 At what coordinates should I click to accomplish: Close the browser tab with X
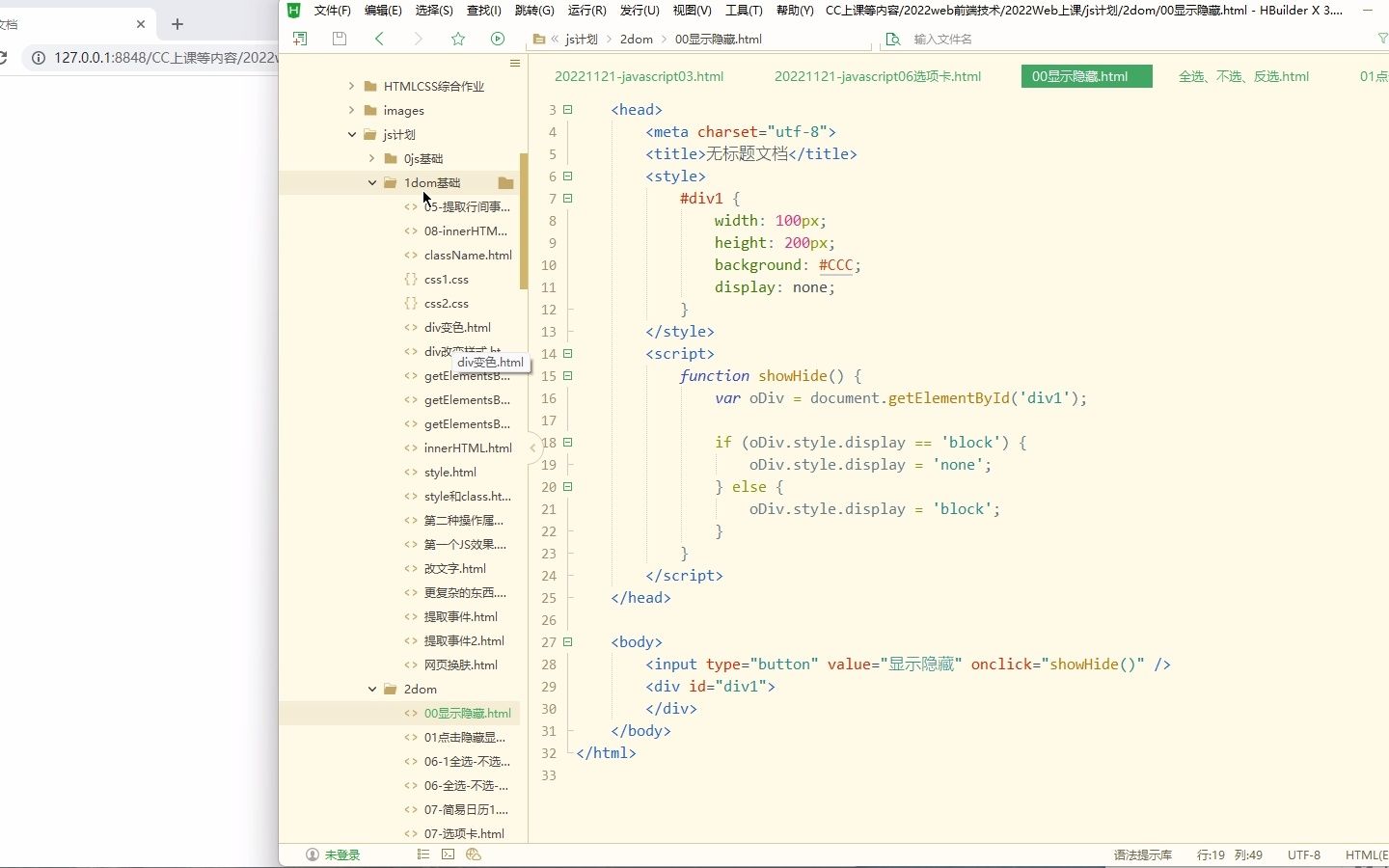click(141, 24)
